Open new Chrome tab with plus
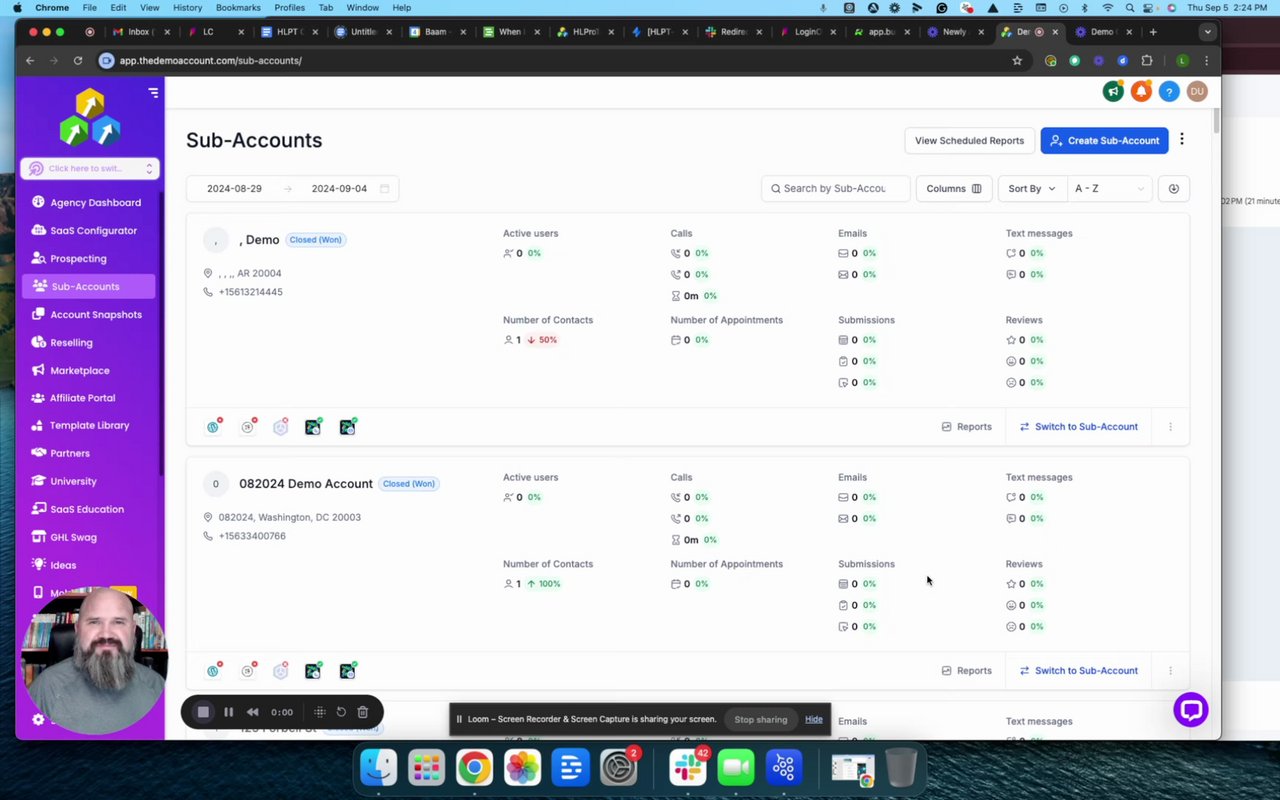This screenshot has height=800, width=1280. click(x=1153, y=32)
